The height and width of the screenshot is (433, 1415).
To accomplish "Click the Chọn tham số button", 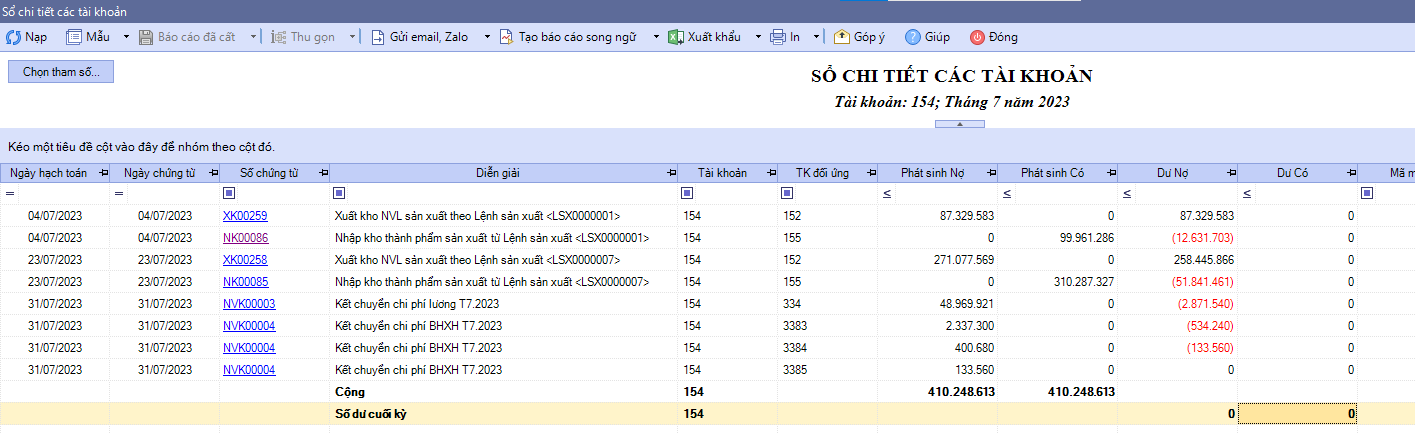I will [61, 72].
